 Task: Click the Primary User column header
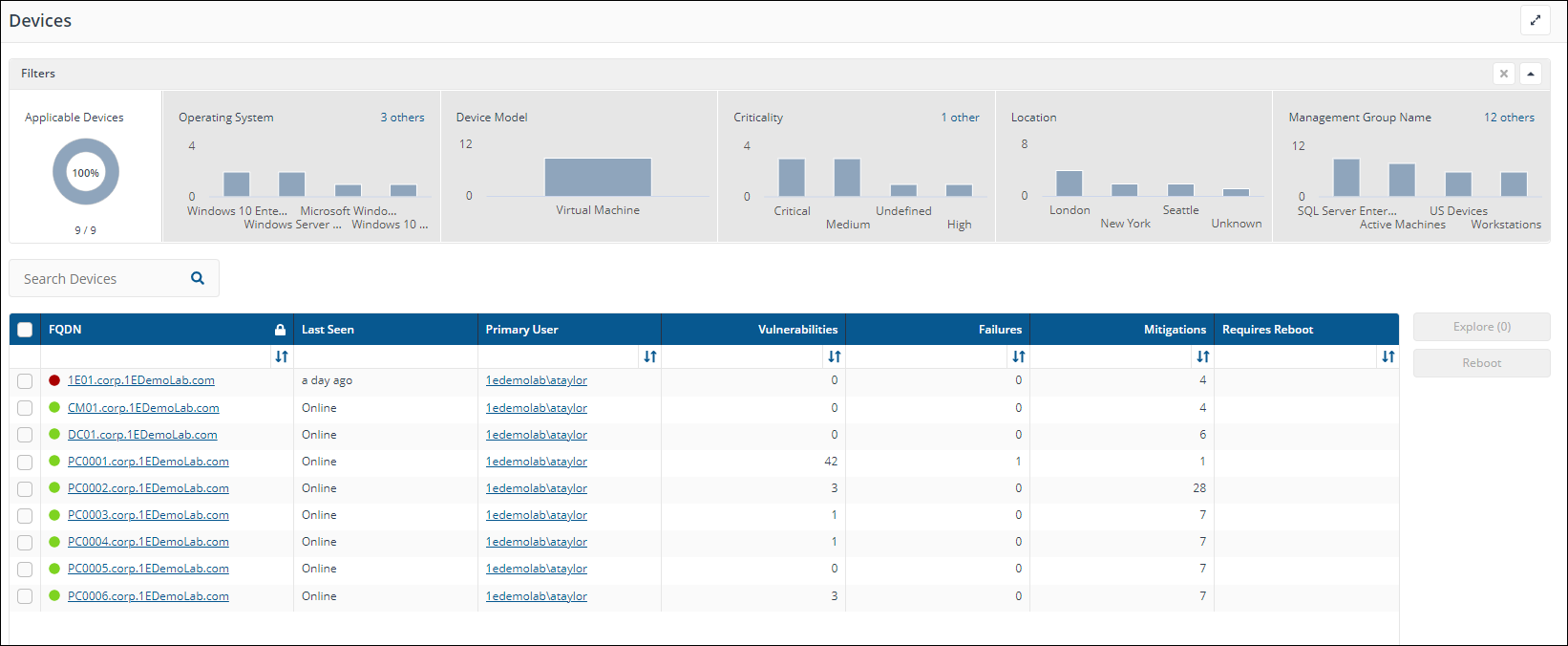click(521, 330)
